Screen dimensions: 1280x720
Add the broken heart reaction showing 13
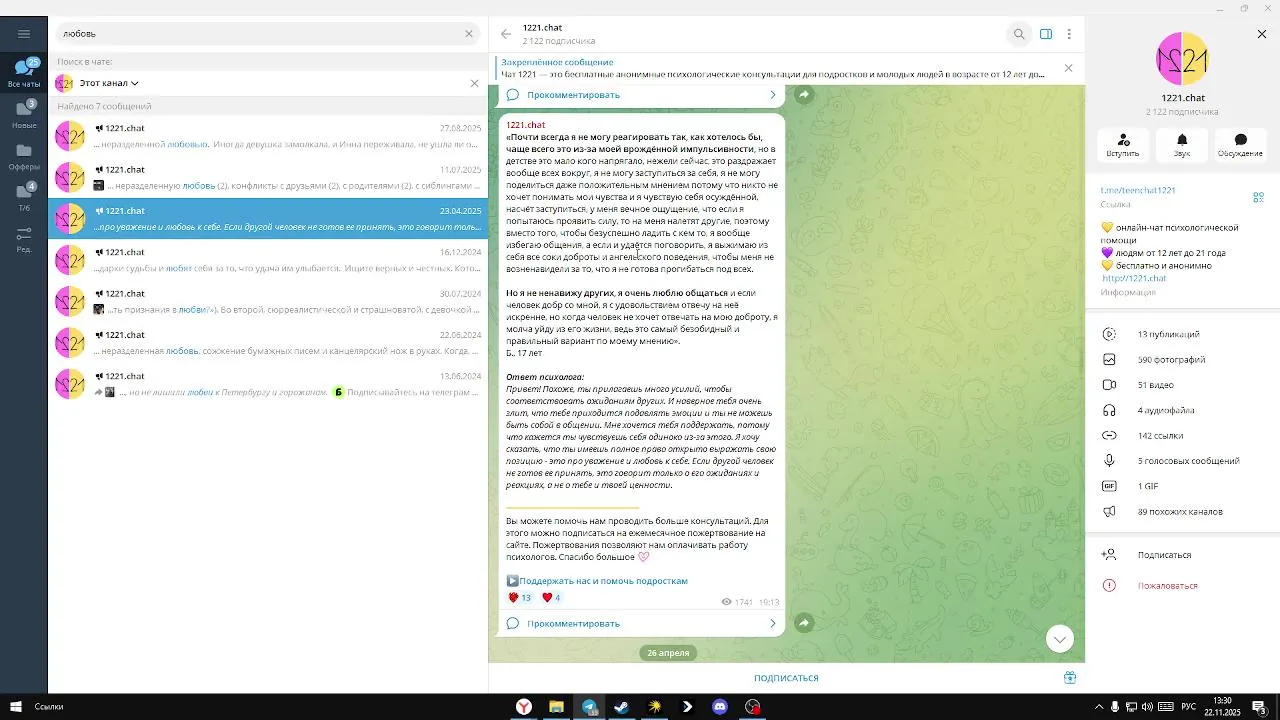520,598
